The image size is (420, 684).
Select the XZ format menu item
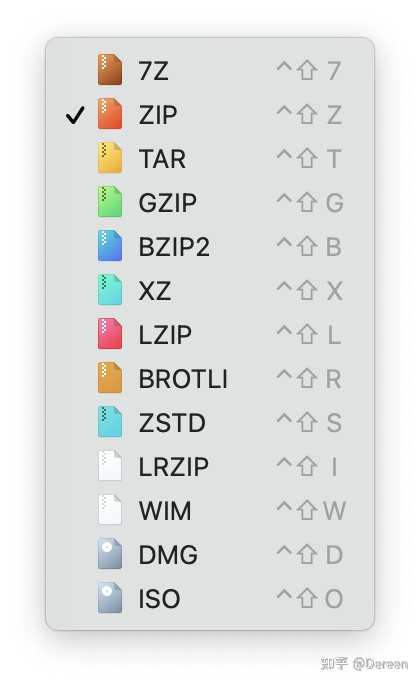pyautogui.click(x=210, y=290)
